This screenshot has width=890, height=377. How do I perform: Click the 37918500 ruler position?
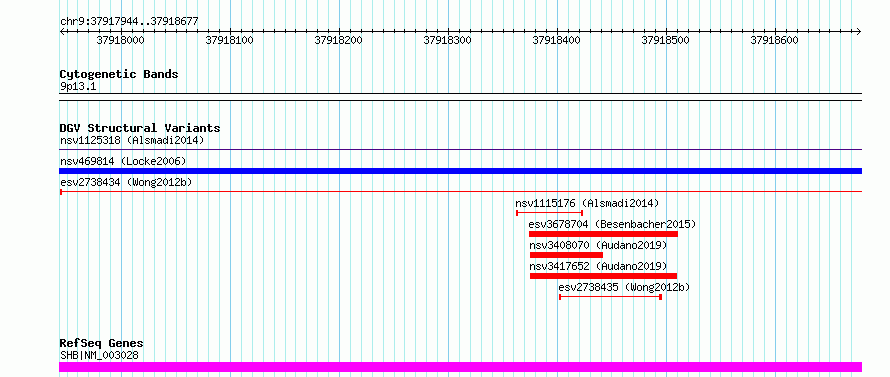[665, 40]
